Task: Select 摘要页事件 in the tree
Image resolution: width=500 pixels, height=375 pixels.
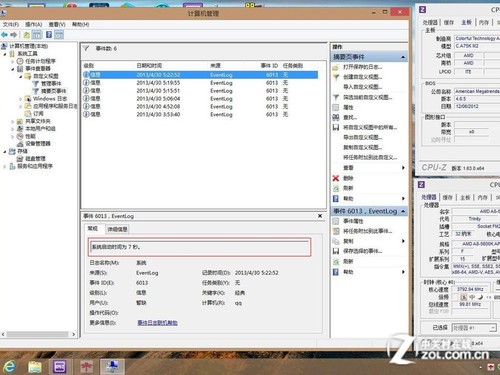Action: (53, 91)
